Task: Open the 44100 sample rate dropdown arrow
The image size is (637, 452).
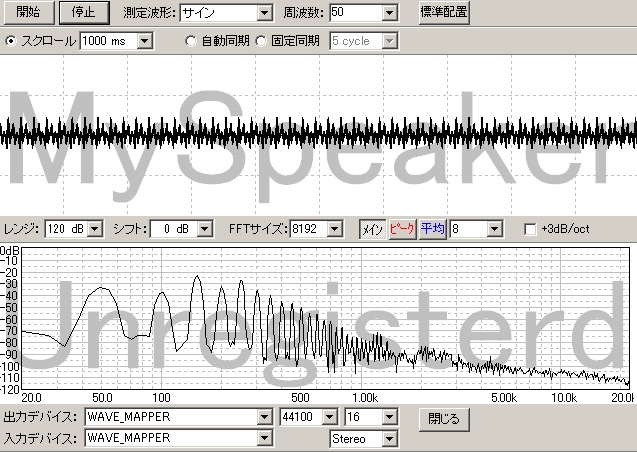Action: [329, 417]
